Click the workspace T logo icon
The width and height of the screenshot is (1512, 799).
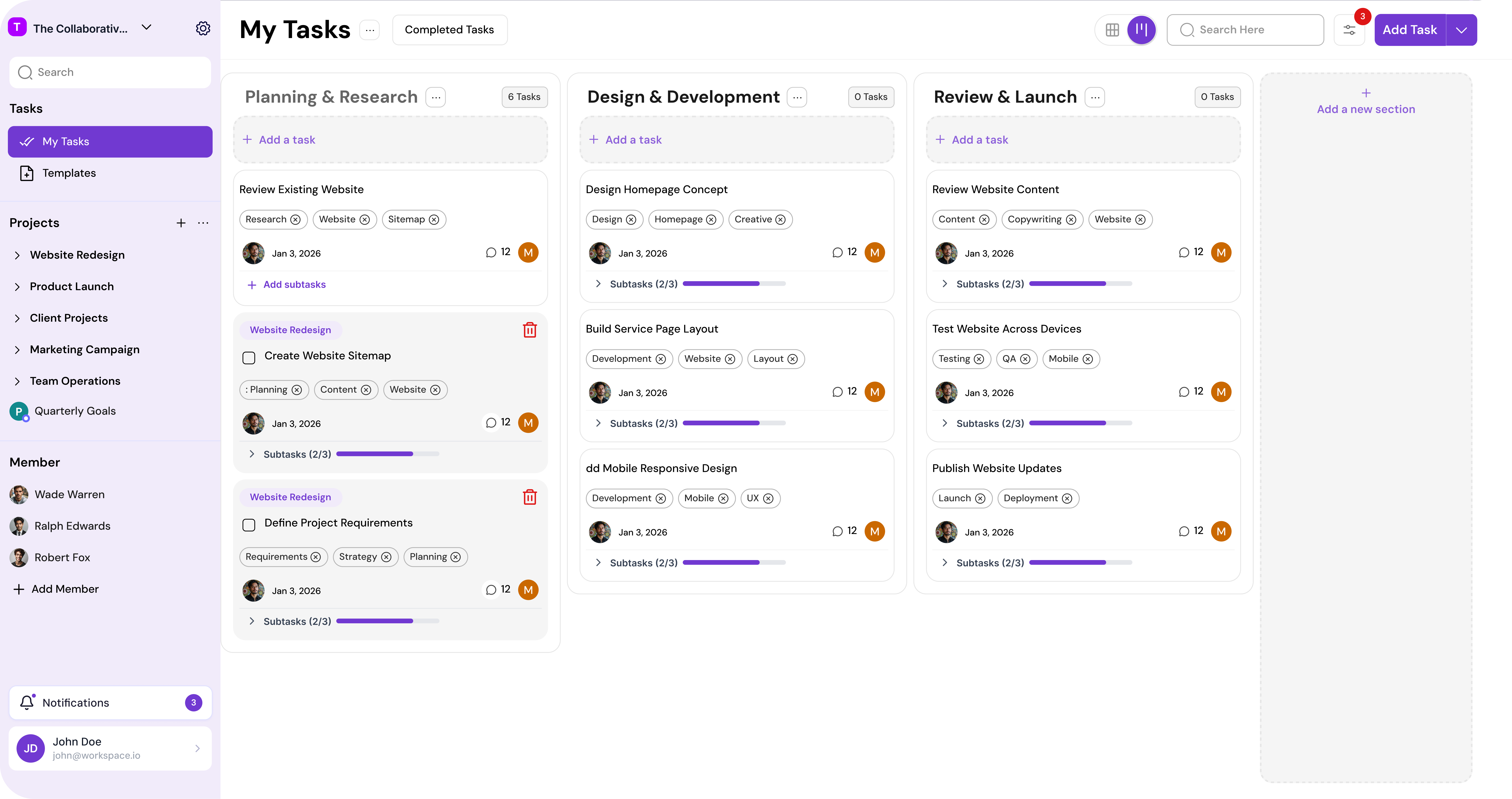(17, 27)
